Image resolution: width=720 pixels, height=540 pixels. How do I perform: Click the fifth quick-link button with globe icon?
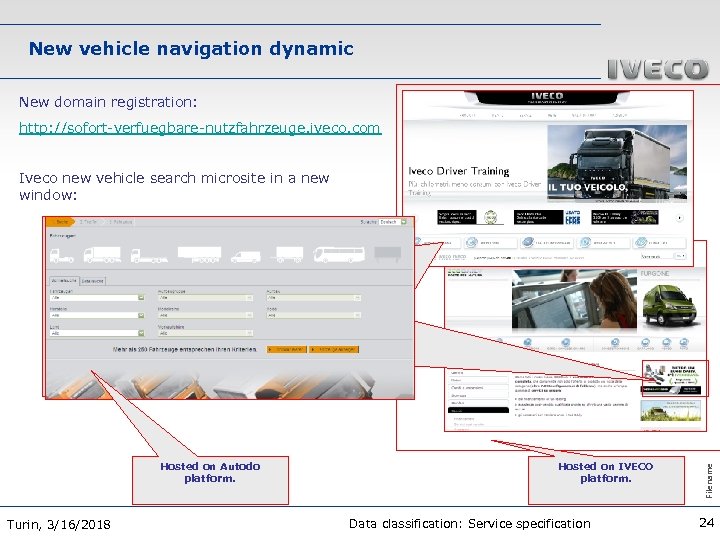click(x=659, y=242)
